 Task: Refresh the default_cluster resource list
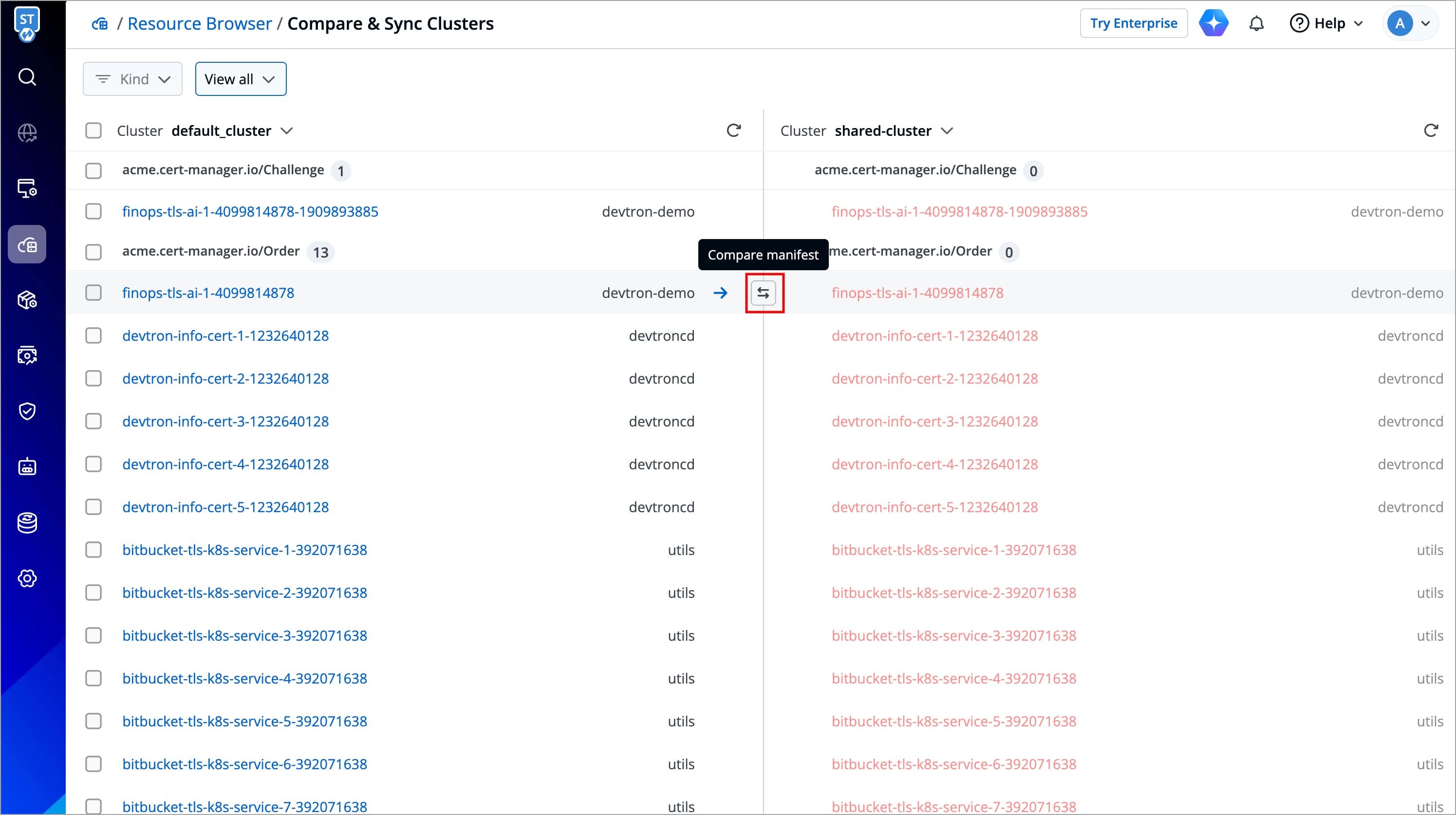click(733, 130)
